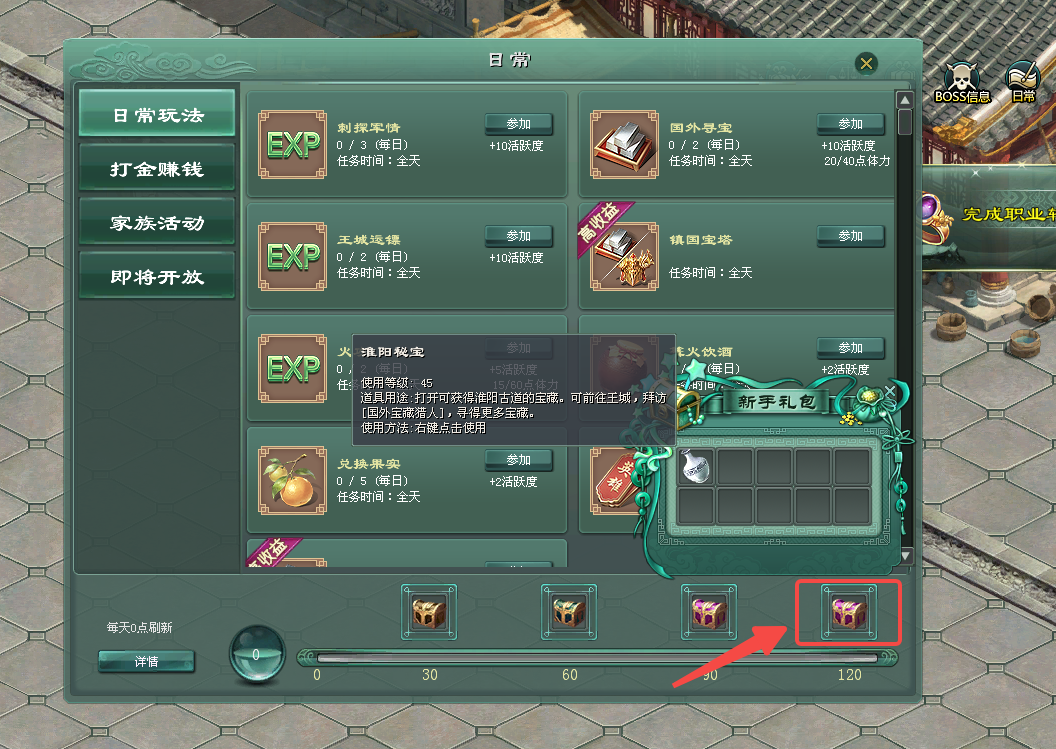1056x749 pixels.
Task: Click the 详情 details button
Action: coord(146,661)
